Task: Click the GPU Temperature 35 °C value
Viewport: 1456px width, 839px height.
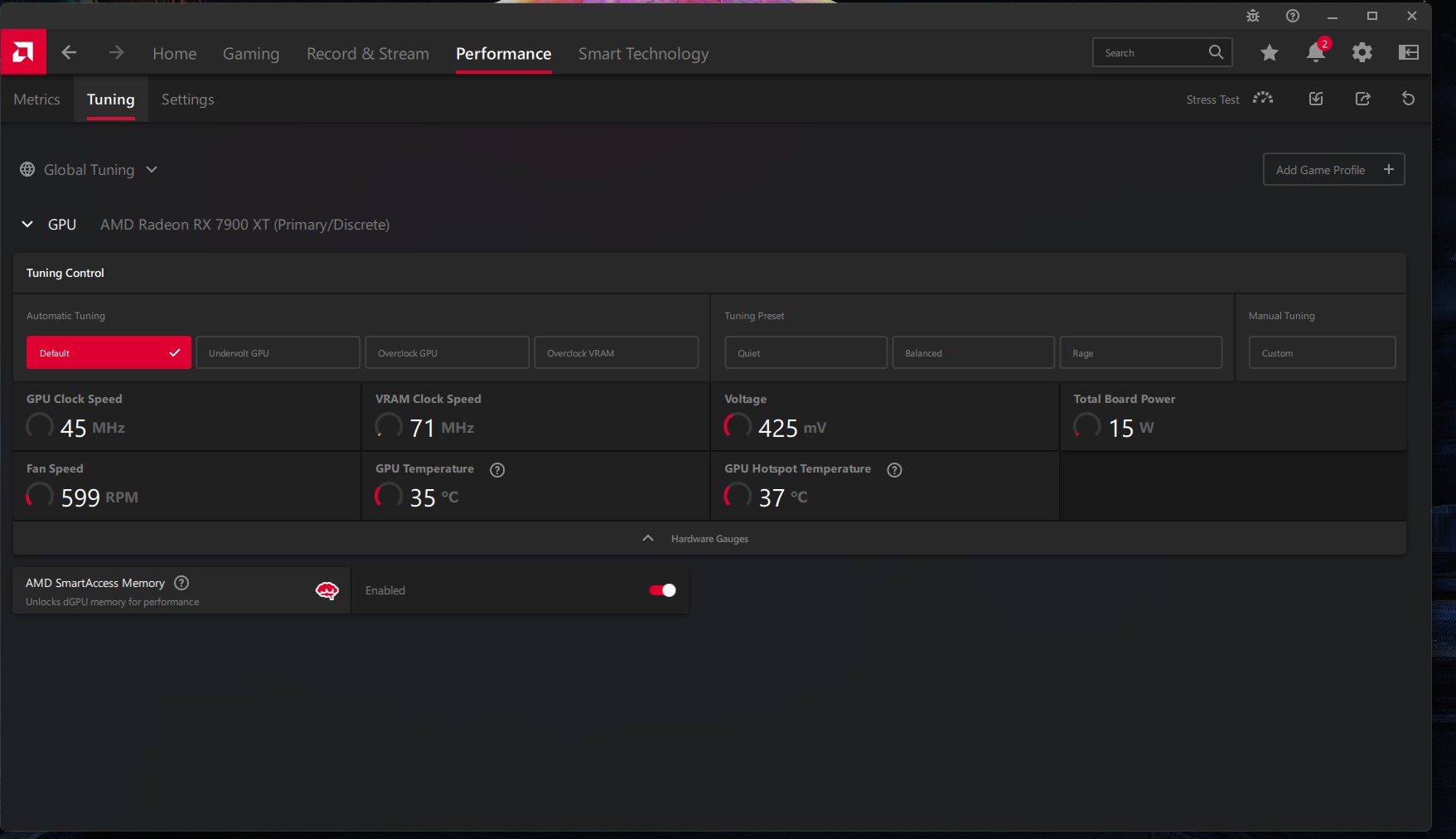Action: (434, 497)
